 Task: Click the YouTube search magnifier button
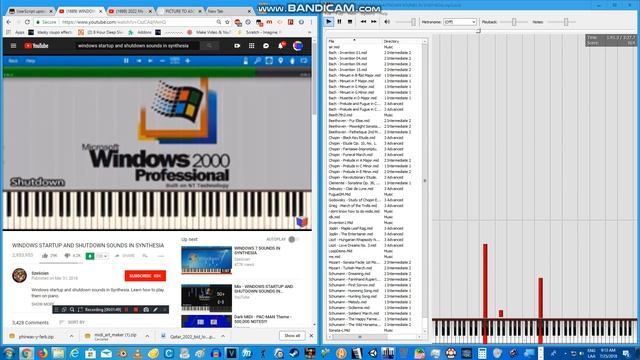[209, 46]
